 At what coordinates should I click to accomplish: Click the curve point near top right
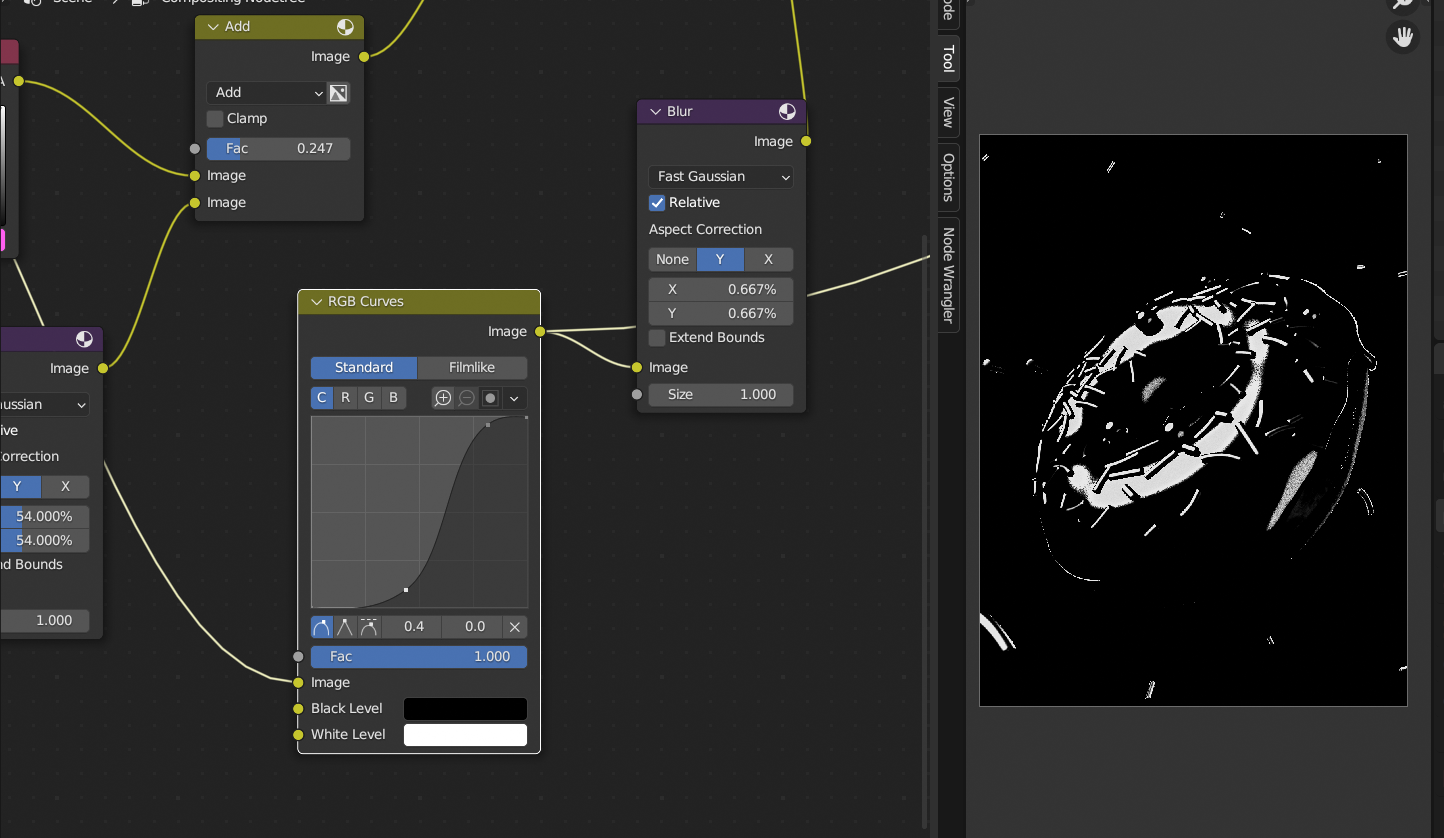pos(488,425)
